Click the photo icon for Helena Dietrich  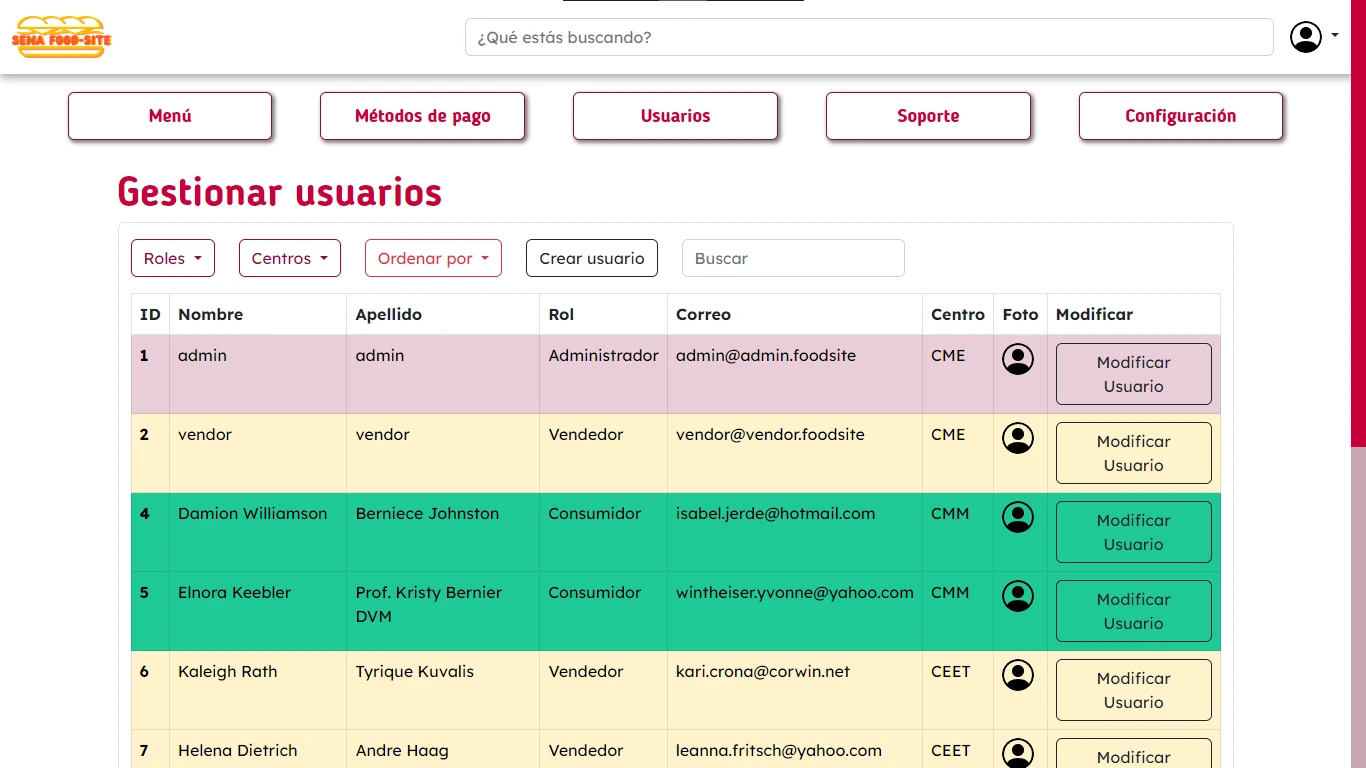1018,753
